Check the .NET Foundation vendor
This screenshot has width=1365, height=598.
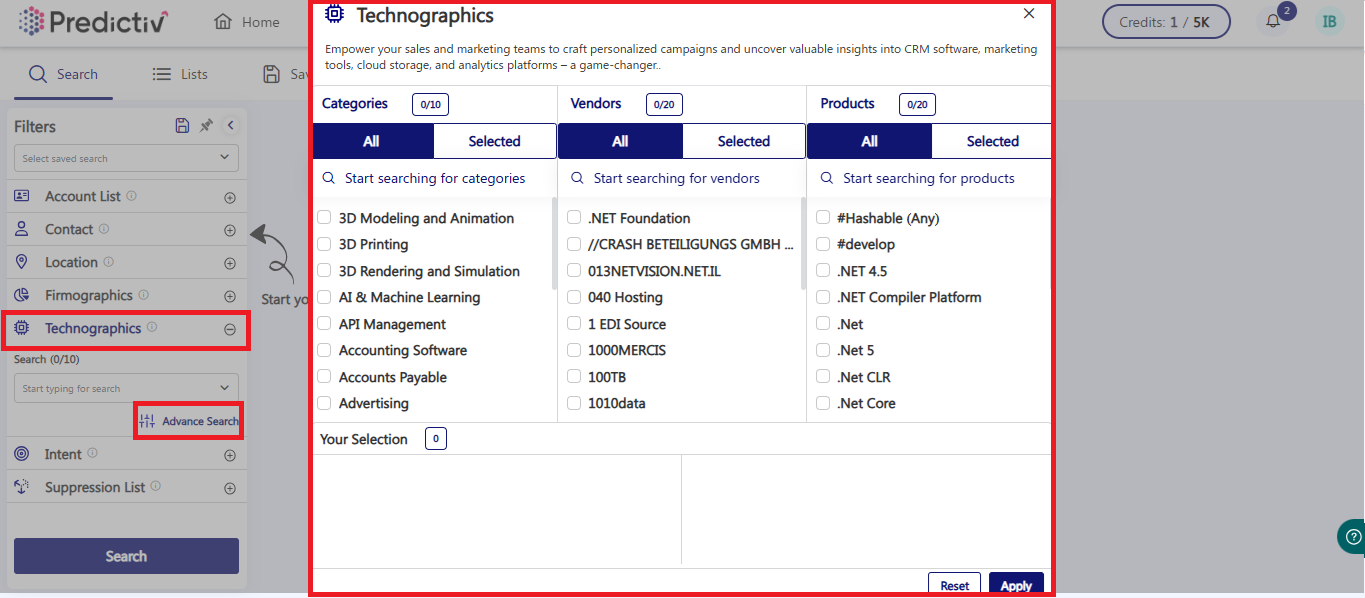[x=574, y=218]
